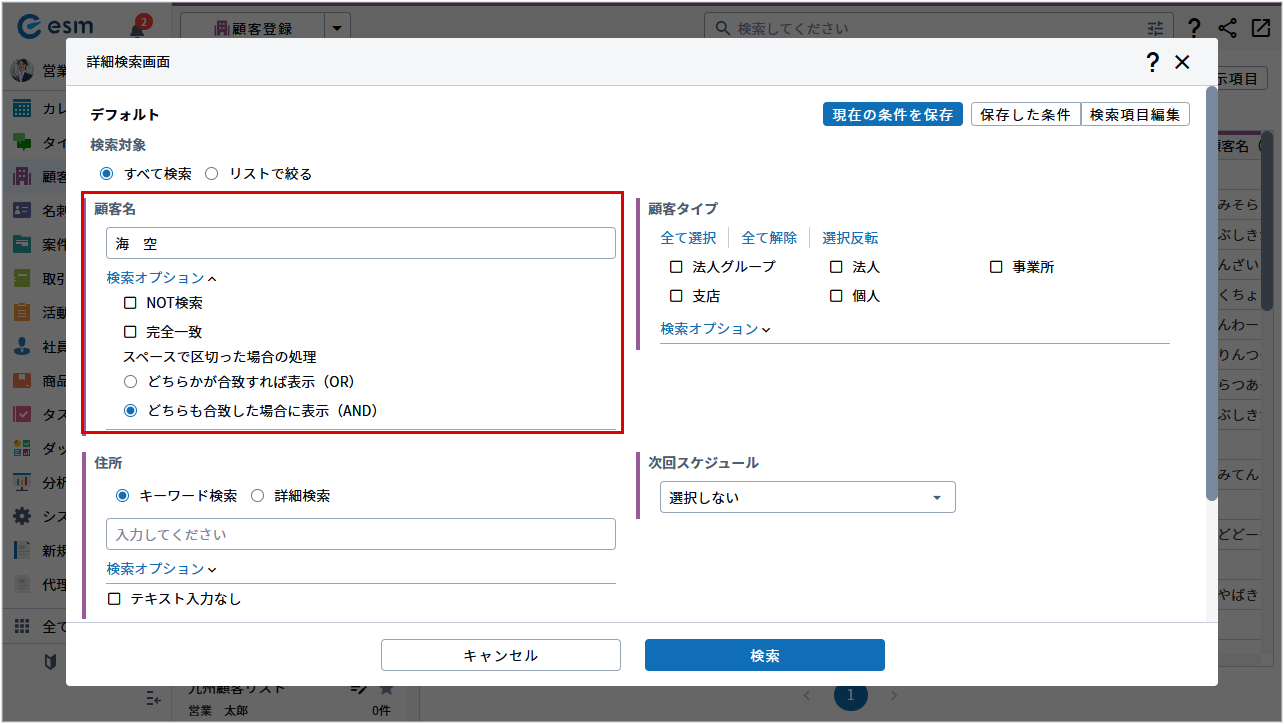Click the notification bell icon
The width and height of the screenshot is (1284, 724).
[x=137, y=28]
